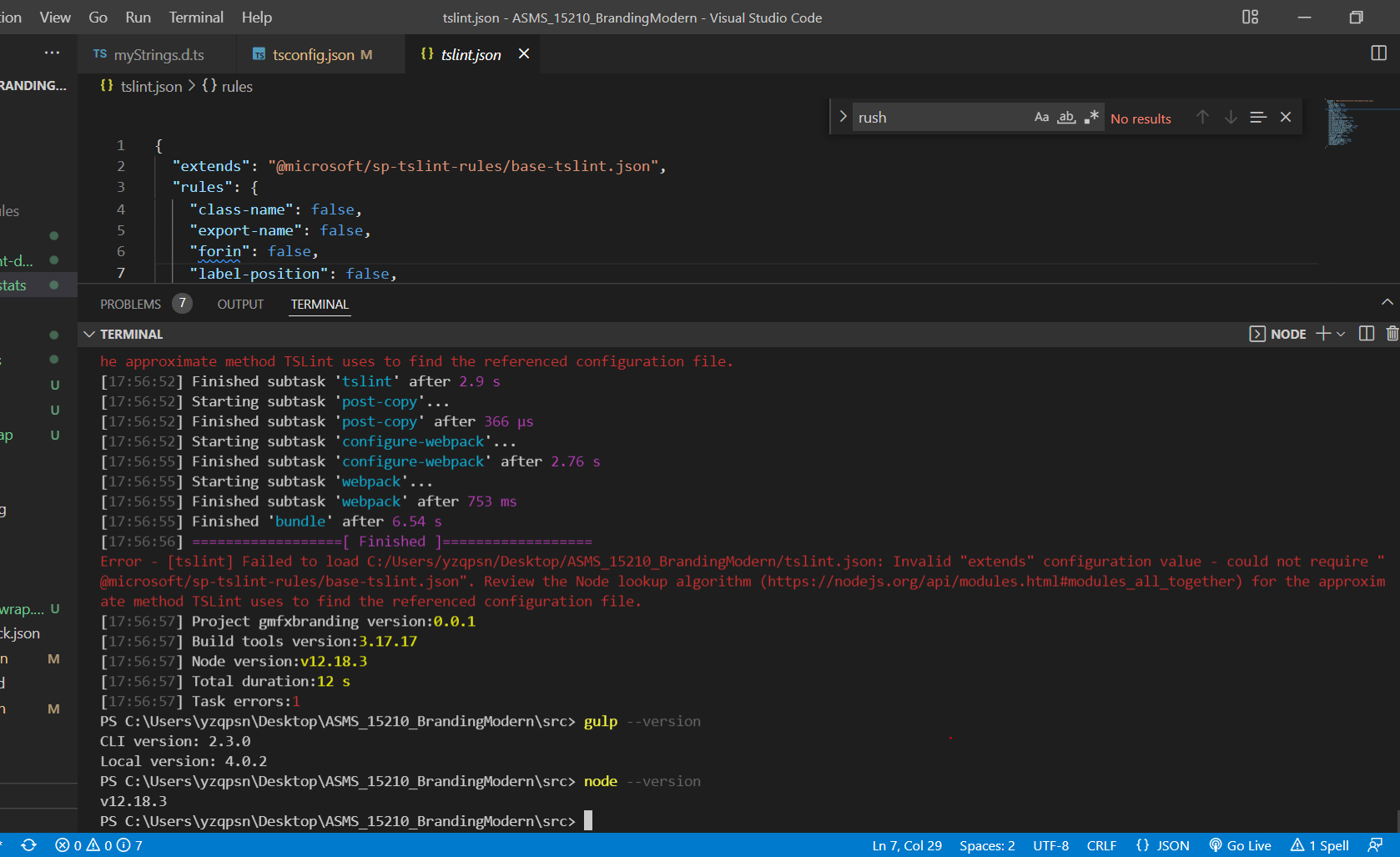
Task: Start Go Live server
Action: pyautogui.click(x=1241, y=845)
